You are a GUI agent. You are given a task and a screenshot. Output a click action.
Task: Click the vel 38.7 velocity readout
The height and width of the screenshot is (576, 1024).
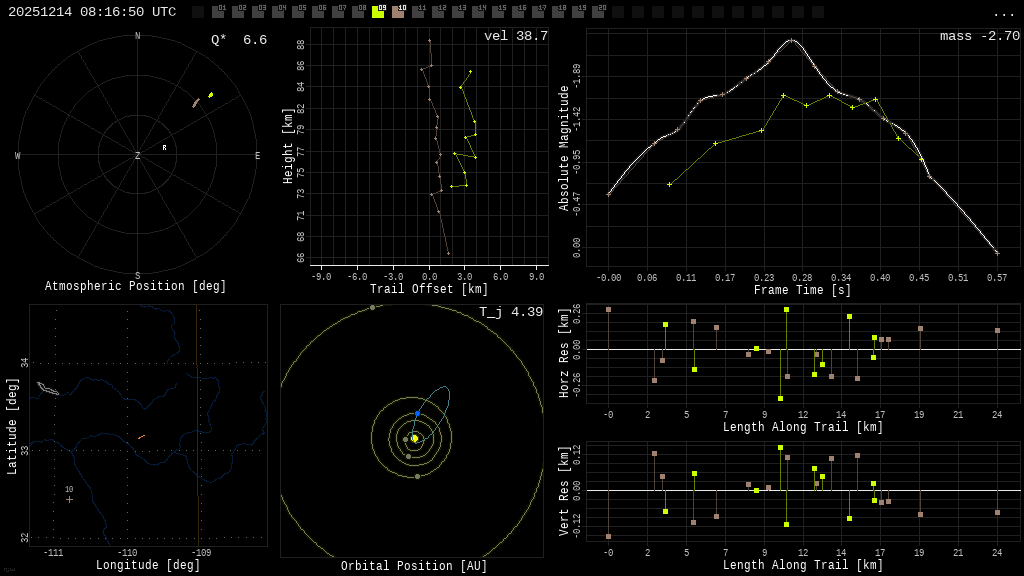click(515, 36)
